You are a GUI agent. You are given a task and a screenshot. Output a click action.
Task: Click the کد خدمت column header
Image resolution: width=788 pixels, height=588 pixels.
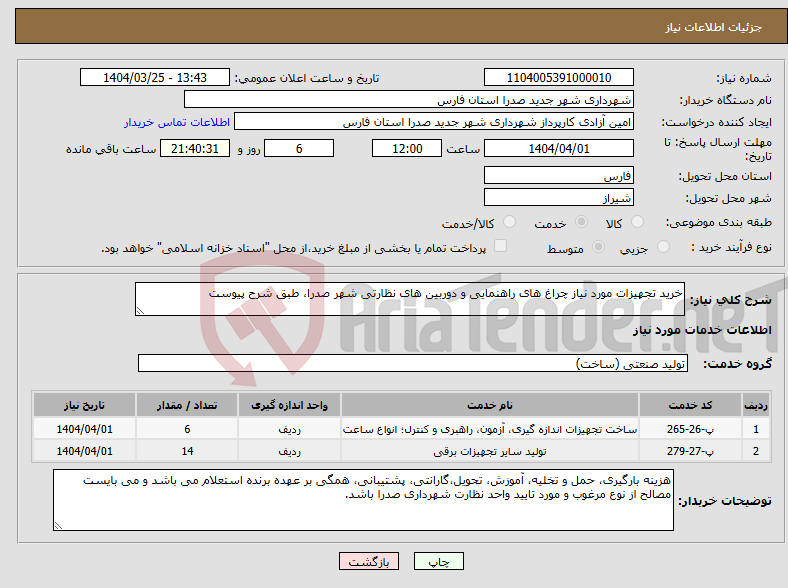tap(691, 405)
